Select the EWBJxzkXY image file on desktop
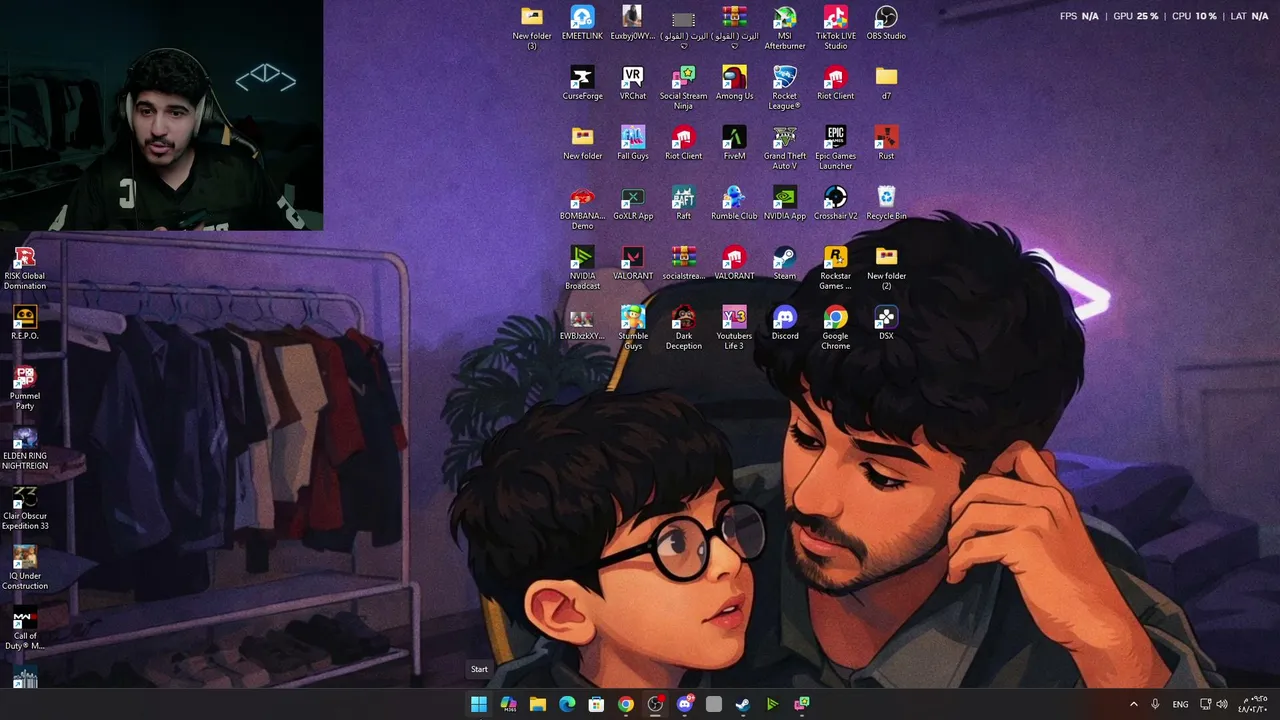This screenshot has height=720, width=1280. pyautogui.click(x=582, y=324)
